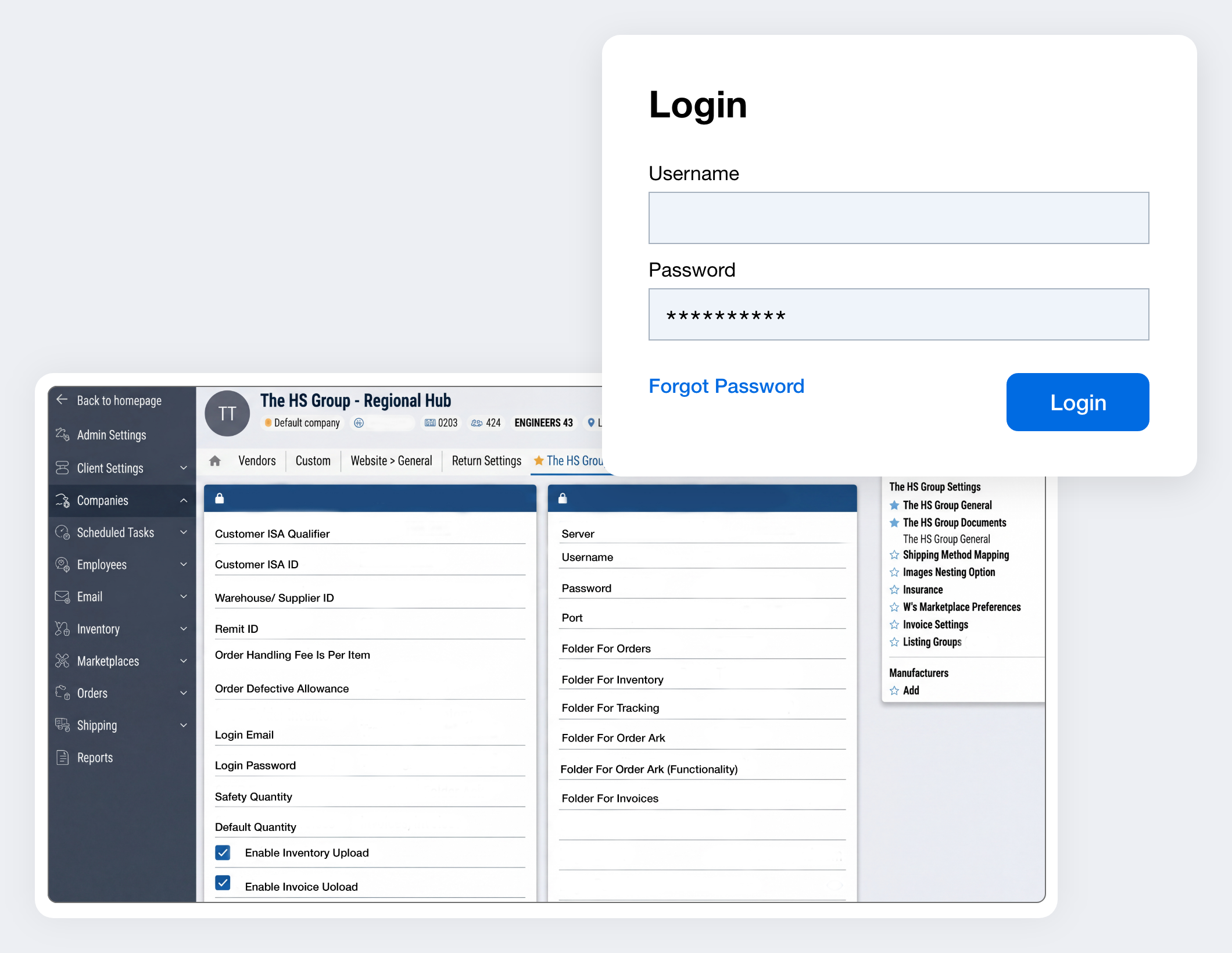Click the Back to homepage link

119,400
